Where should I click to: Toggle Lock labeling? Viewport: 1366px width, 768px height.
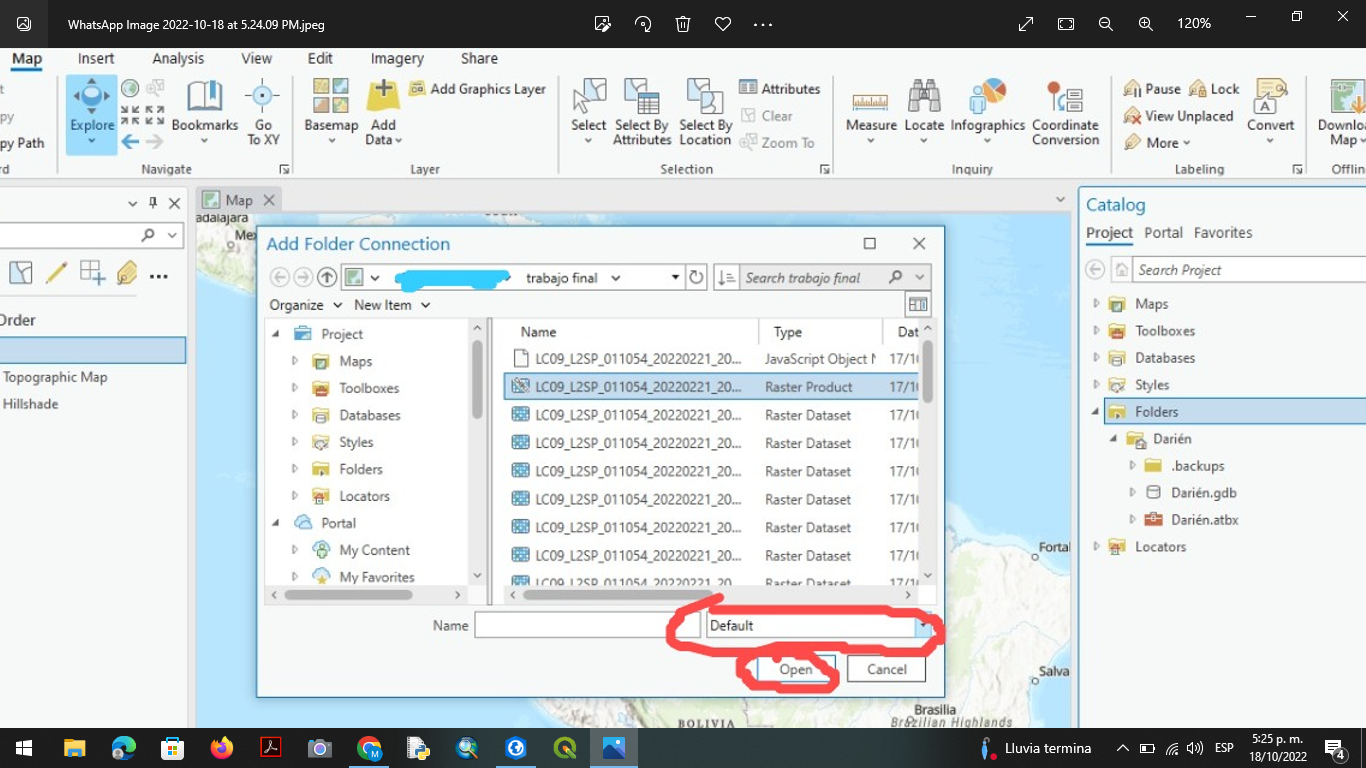(1214, 88)
